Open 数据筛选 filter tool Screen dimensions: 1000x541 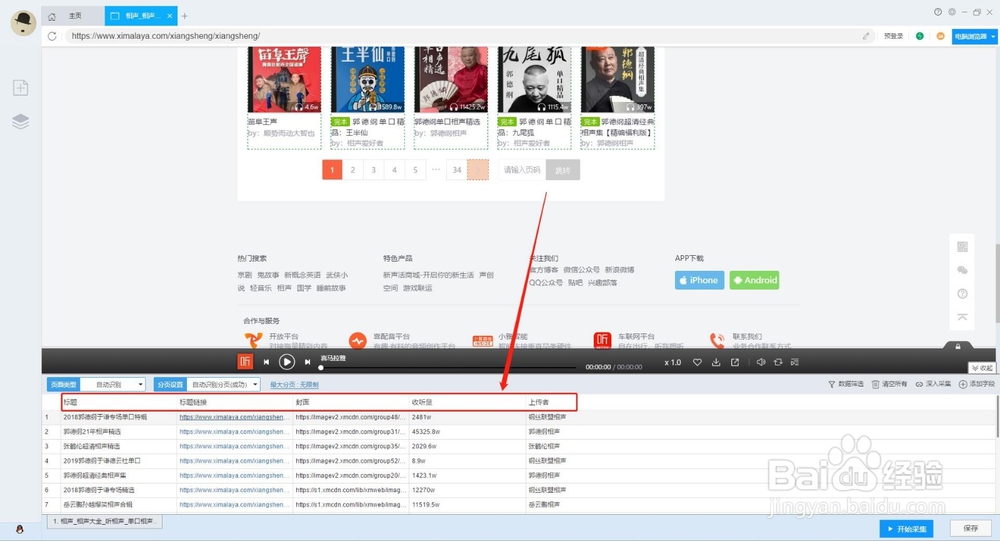click(x=846, y=384)
